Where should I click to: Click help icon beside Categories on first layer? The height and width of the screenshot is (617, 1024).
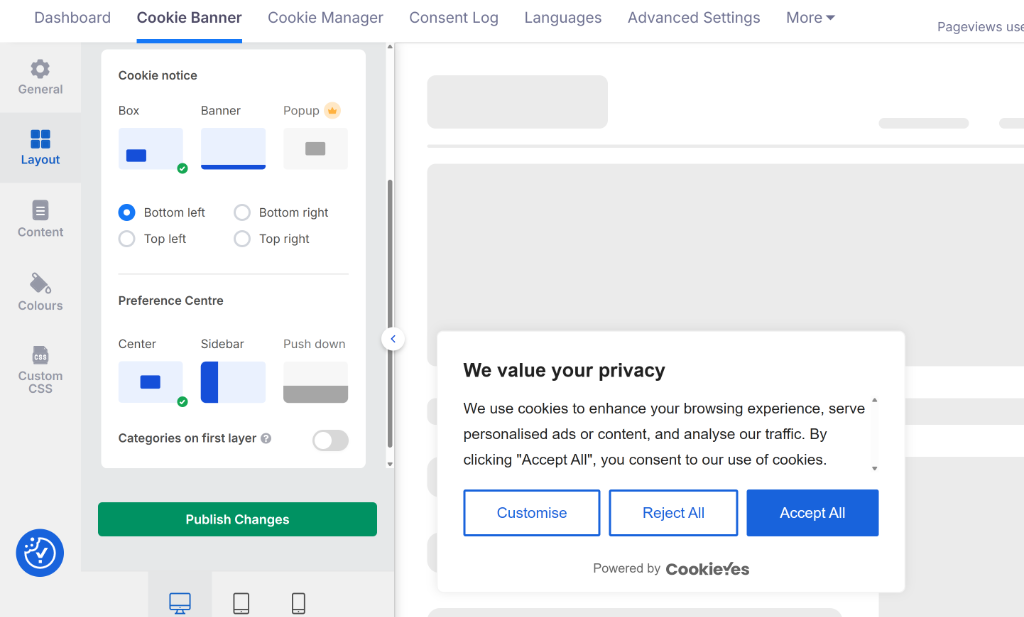click(266, 438)
